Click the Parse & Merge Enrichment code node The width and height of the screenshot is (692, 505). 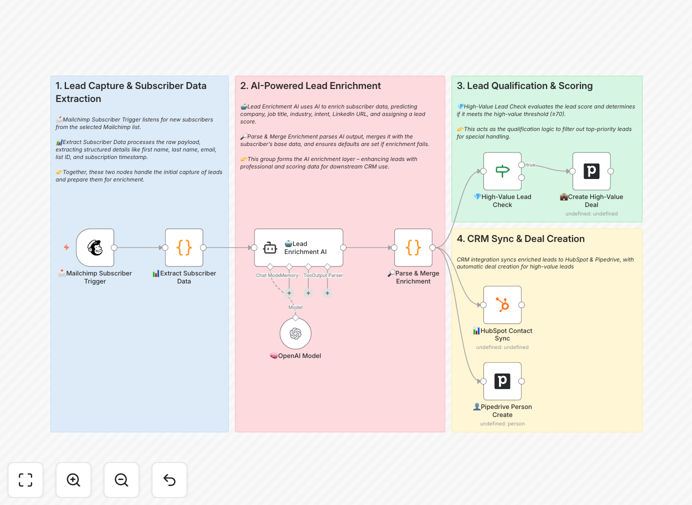point(413,248)
